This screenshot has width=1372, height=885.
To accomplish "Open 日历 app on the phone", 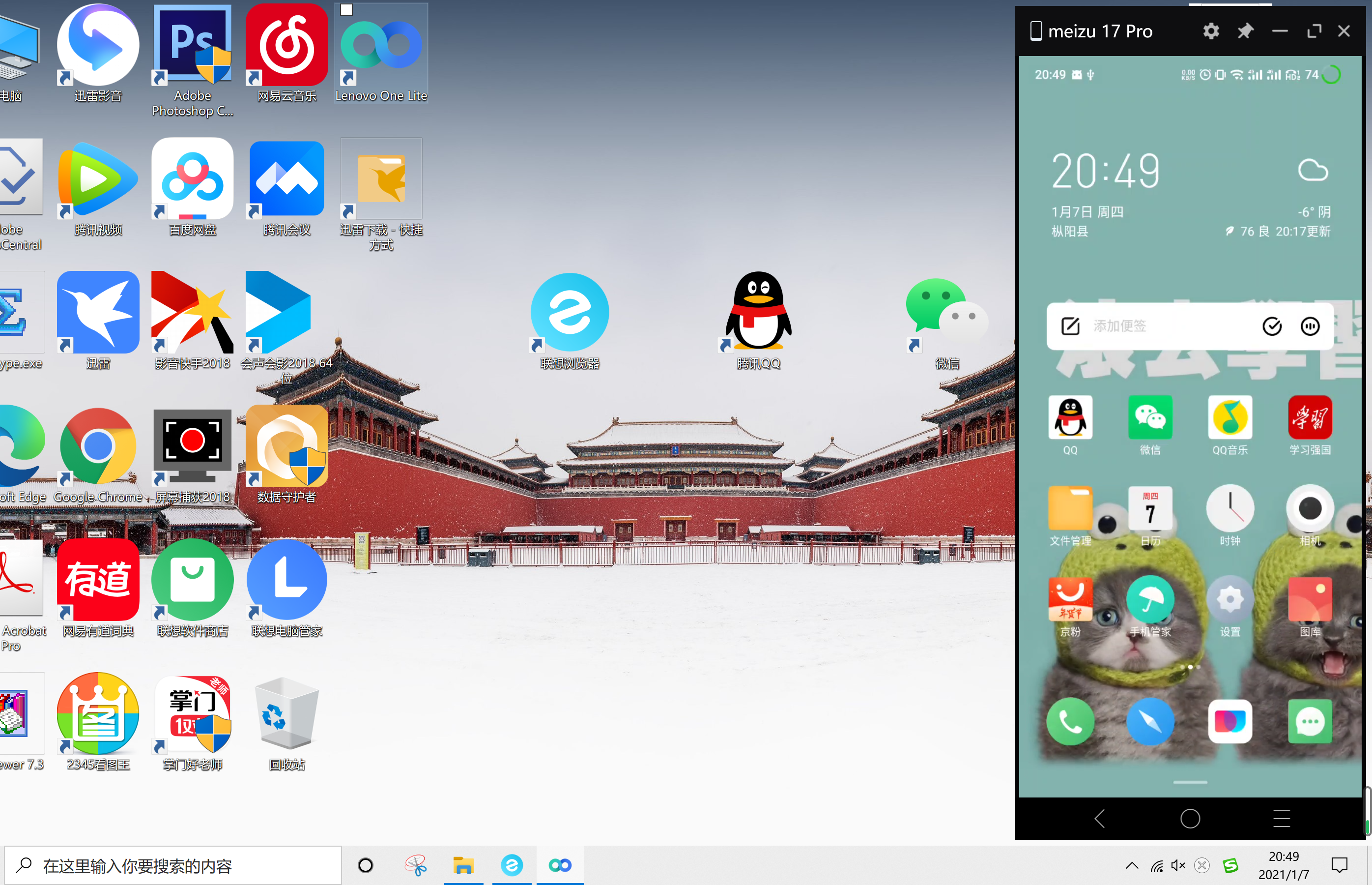I will (x=1150, y=516).
